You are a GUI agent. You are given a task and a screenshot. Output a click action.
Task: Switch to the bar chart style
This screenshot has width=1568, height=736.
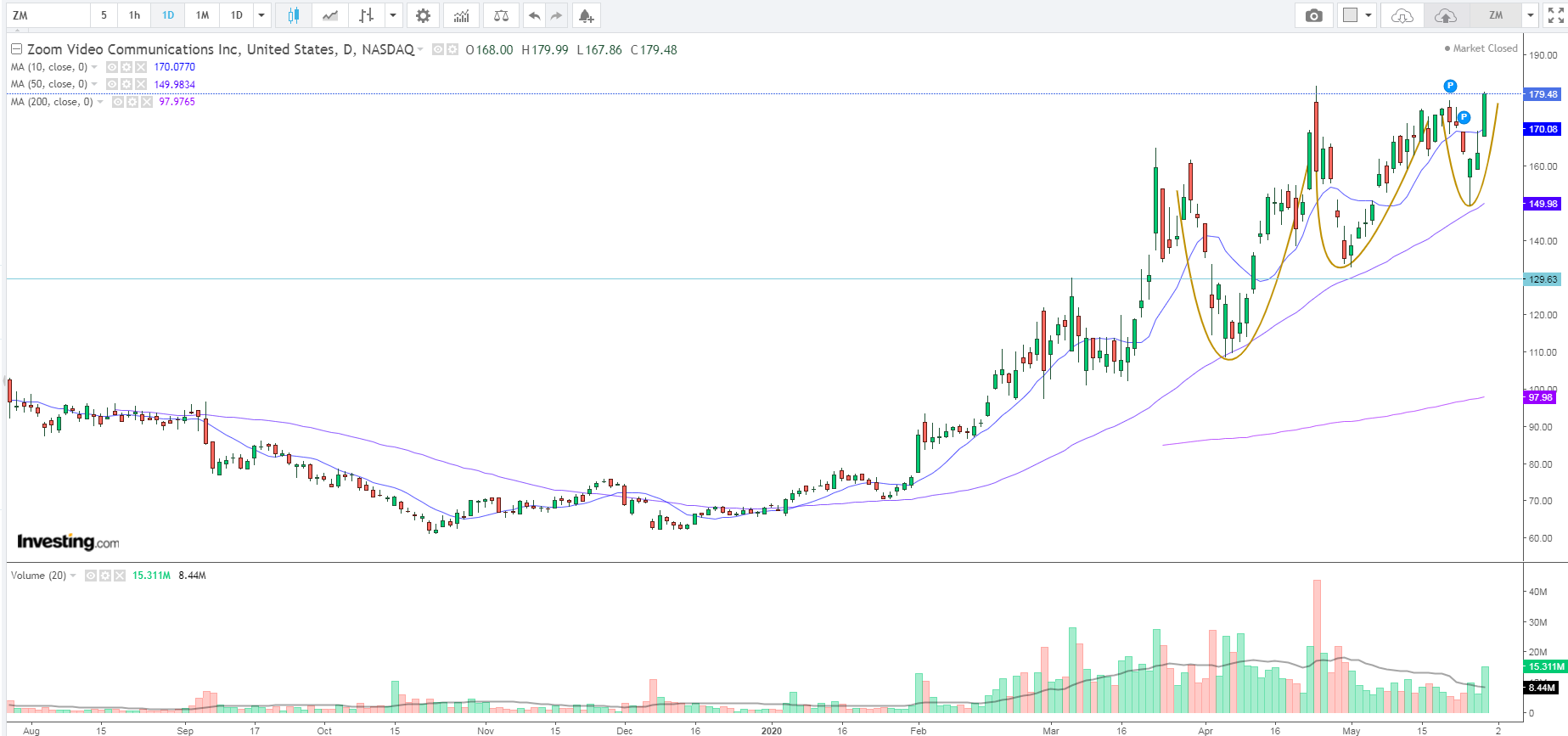[x=366, y=15]
